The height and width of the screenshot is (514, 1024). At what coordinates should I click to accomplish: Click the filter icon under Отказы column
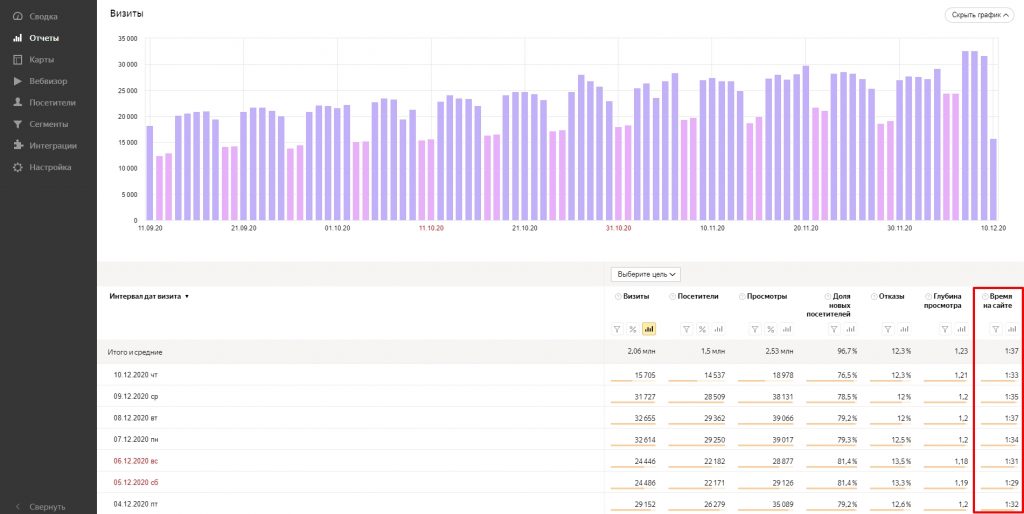pyautogui.click(x=885, y=329)
